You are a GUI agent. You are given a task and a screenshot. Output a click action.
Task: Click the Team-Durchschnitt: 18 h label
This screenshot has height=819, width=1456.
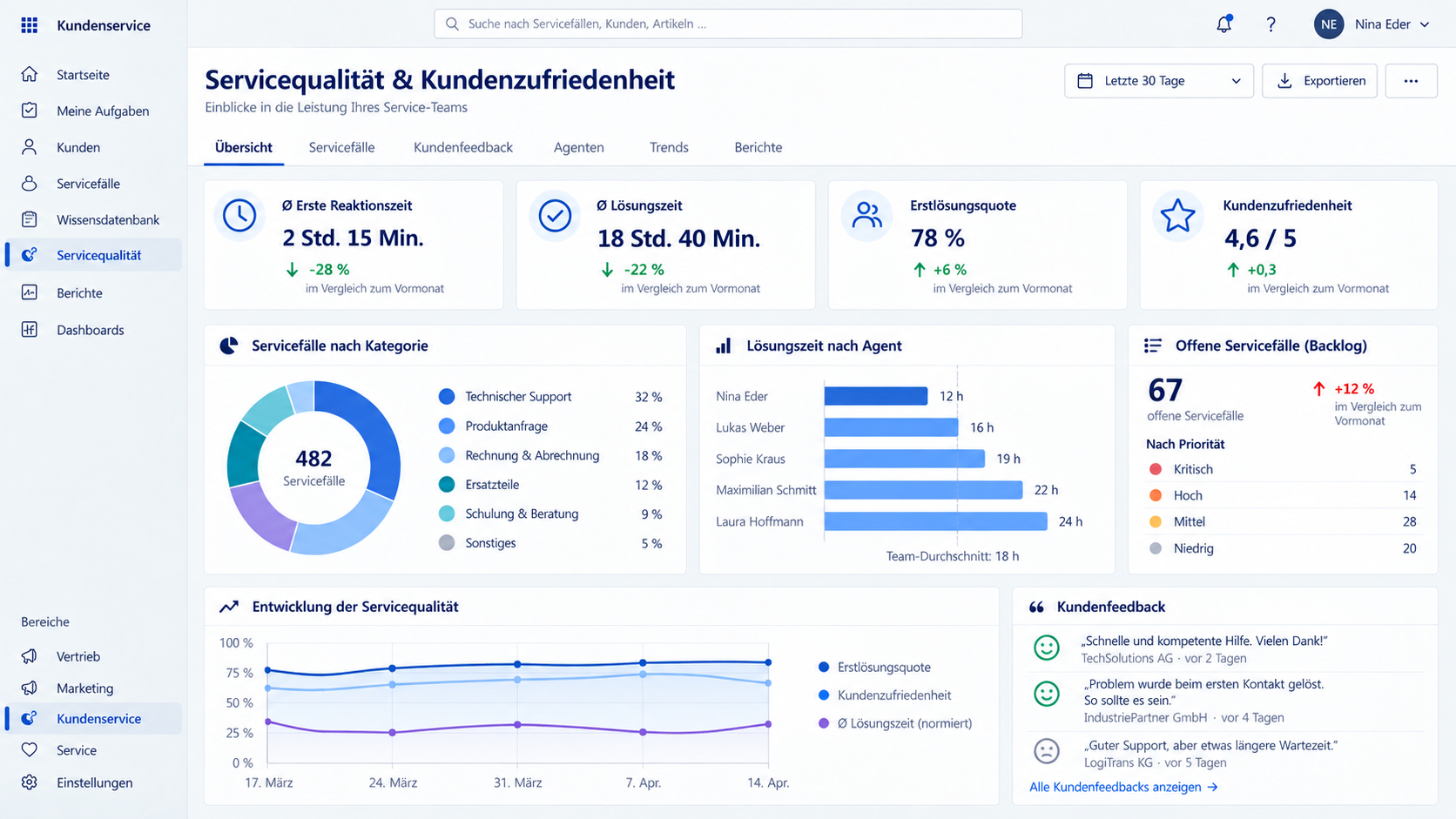point(953,556)
